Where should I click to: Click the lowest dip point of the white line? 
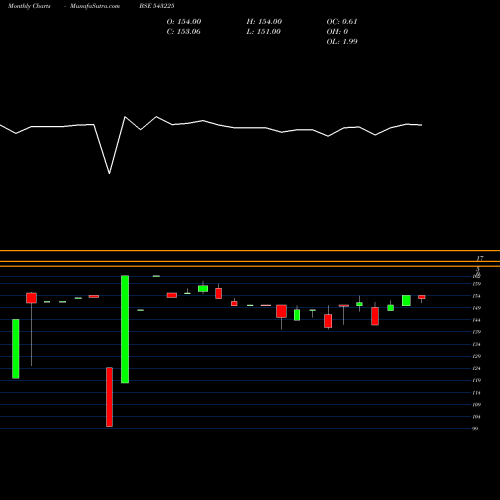click(109, 173)
